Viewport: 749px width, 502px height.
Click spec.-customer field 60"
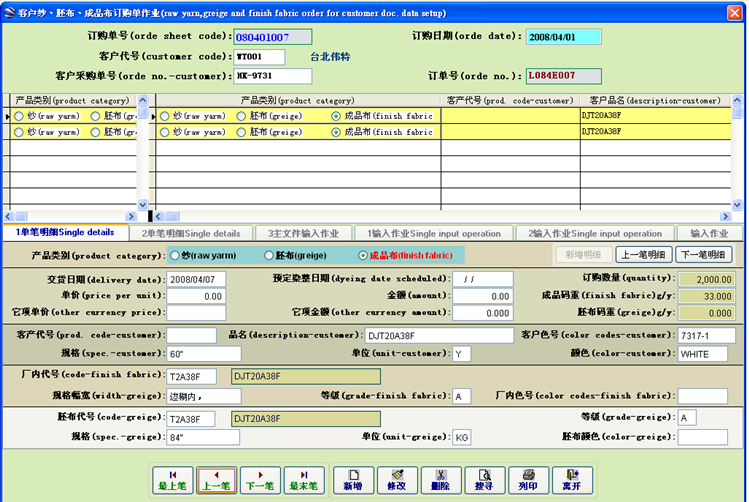[204, 354]
